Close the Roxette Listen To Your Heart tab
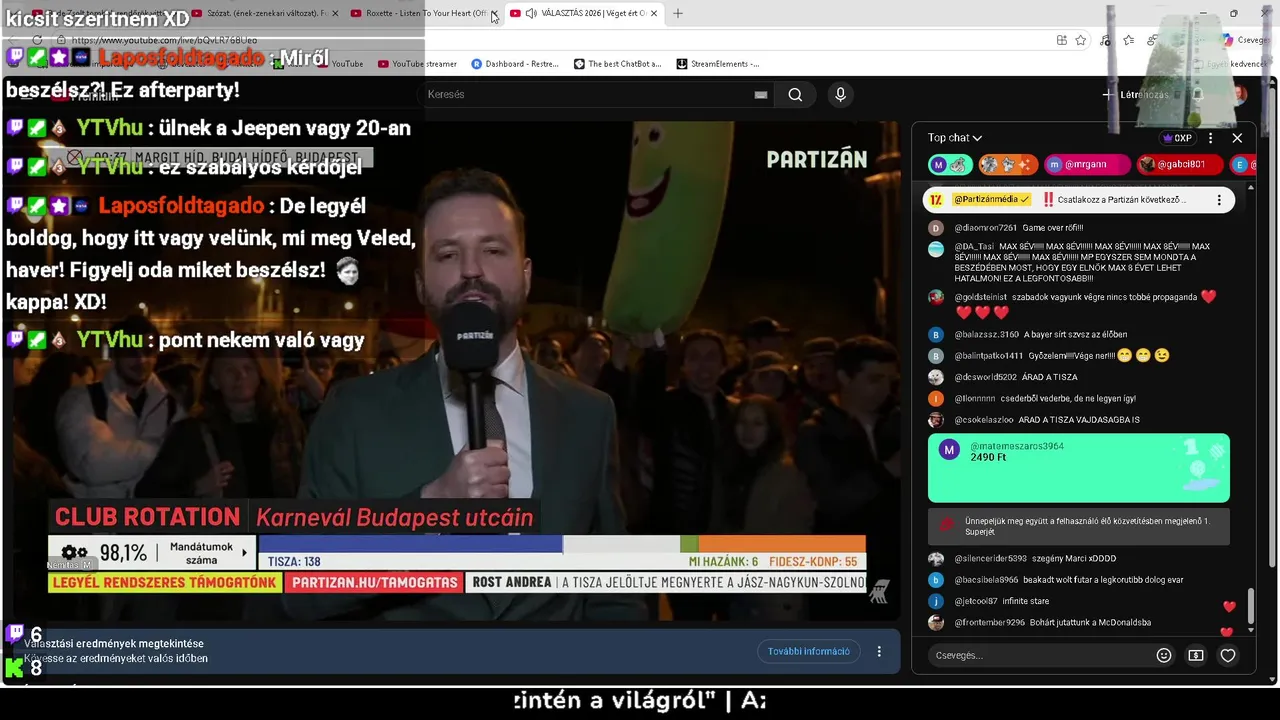 [494, 13]
